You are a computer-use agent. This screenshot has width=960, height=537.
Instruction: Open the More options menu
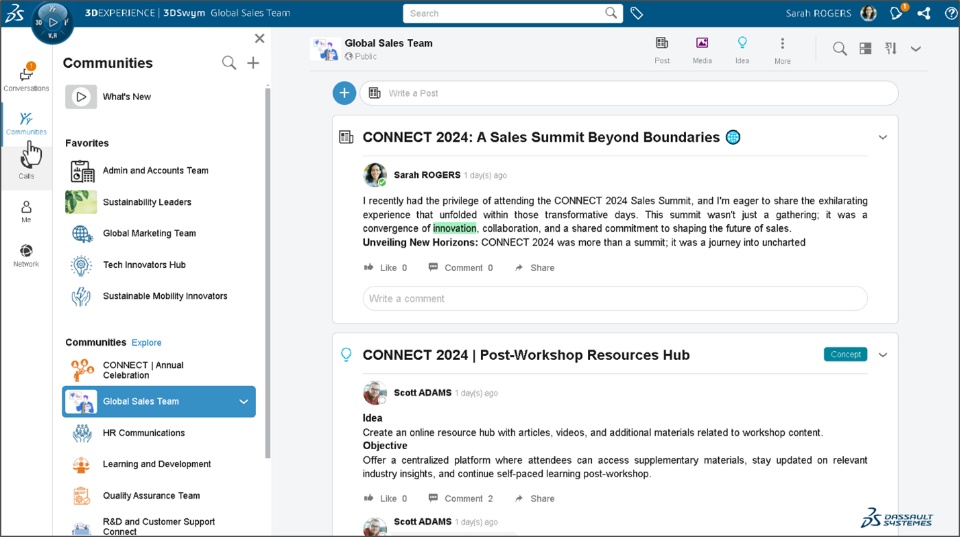pos(782,50)
